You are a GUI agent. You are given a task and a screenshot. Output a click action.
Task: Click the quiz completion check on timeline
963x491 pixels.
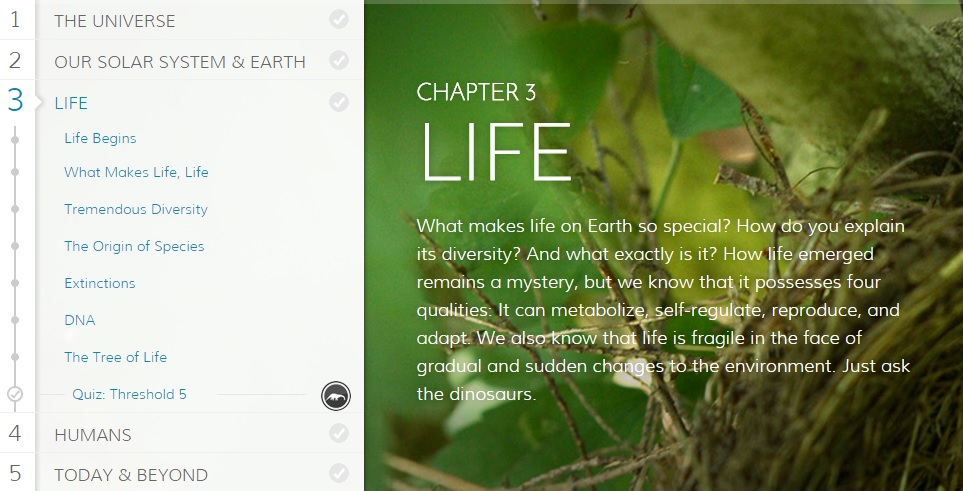[x=15, y=394]
